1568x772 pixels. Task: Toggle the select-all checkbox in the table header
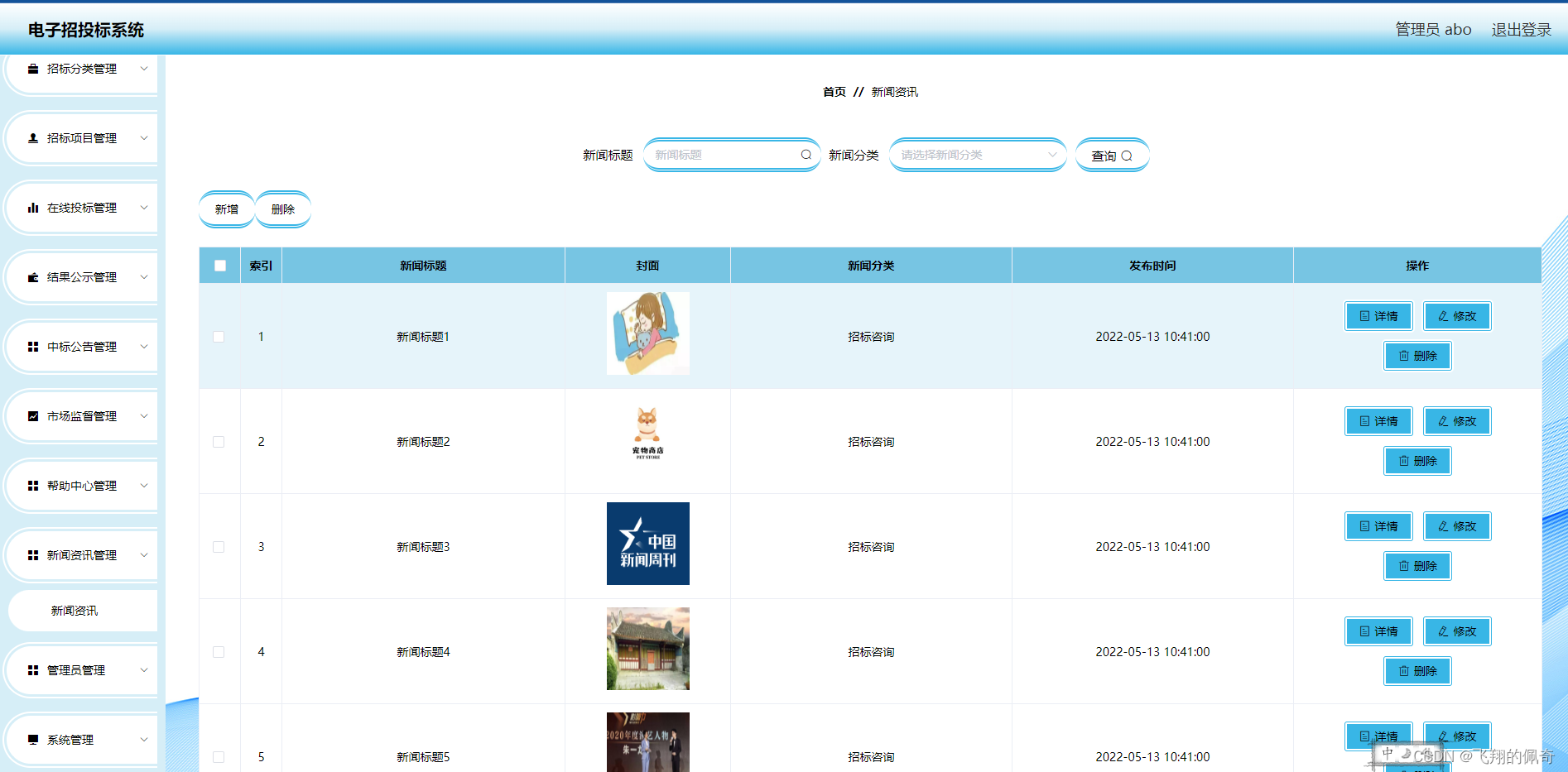[x=219, y=265]
